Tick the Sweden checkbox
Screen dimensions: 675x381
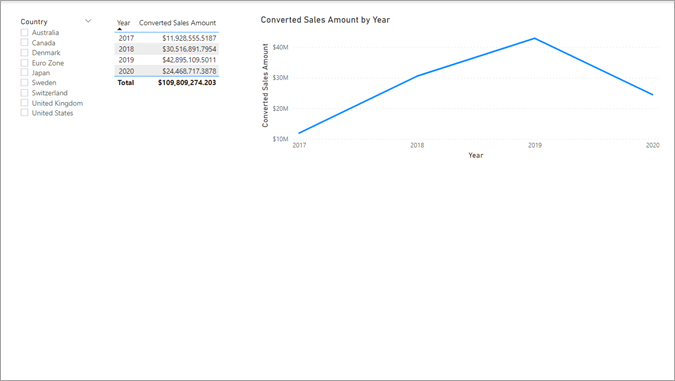25,83
